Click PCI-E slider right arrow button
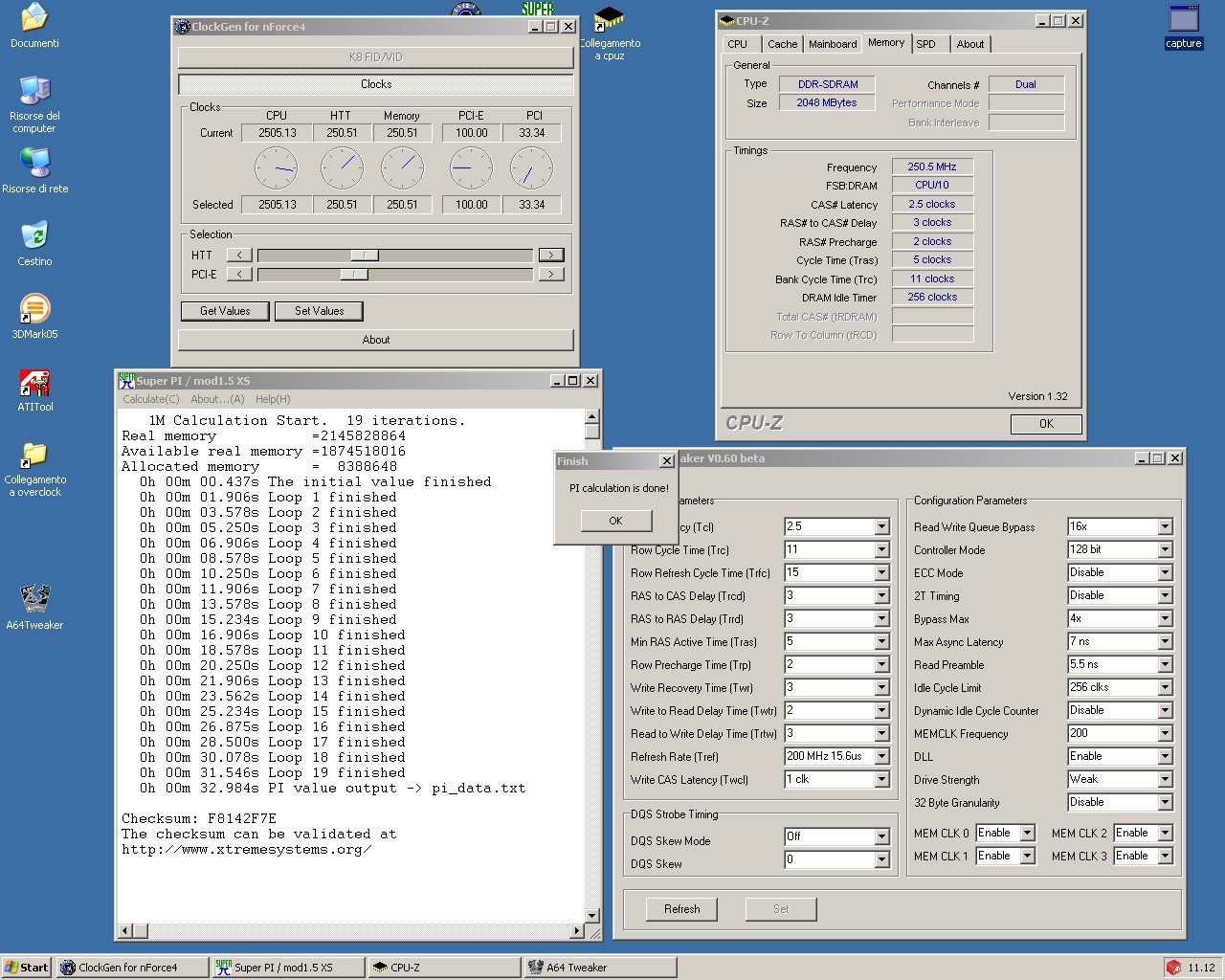 [x=550, y=275]
